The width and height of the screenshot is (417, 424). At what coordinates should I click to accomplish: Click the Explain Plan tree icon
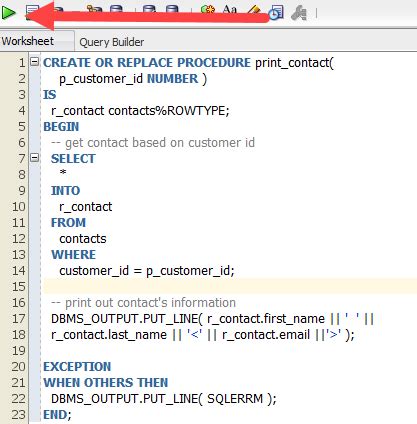(94, 9)
